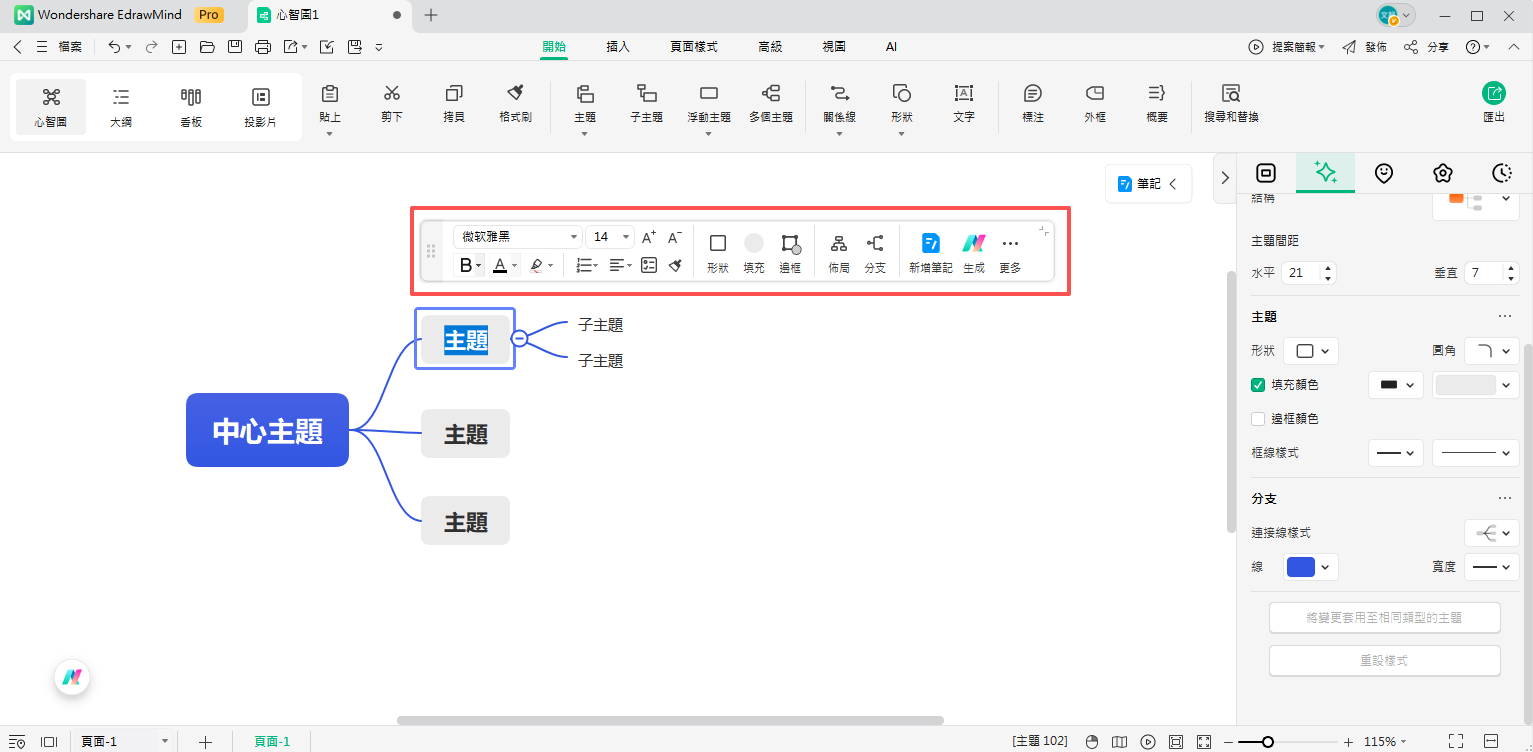
Task: Click the 搜尋和替換 find and replace icon
Action: point(1230,94)
